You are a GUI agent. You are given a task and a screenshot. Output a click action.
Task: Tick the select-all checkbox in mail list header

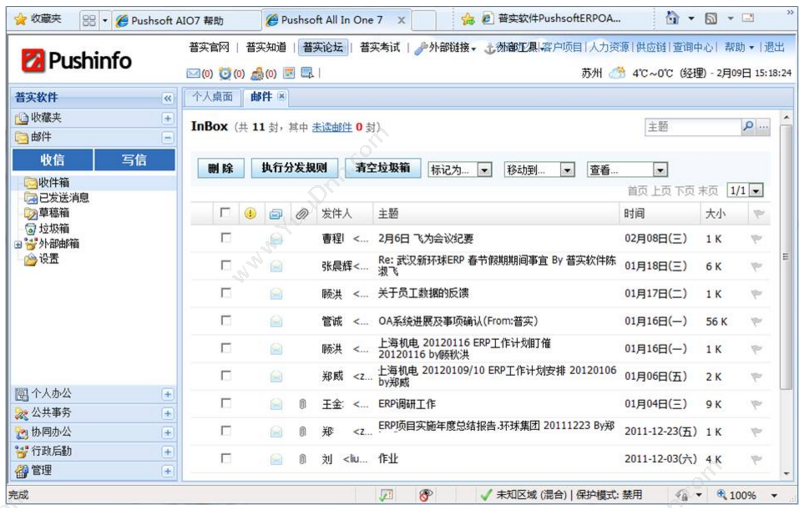(225, 212)
